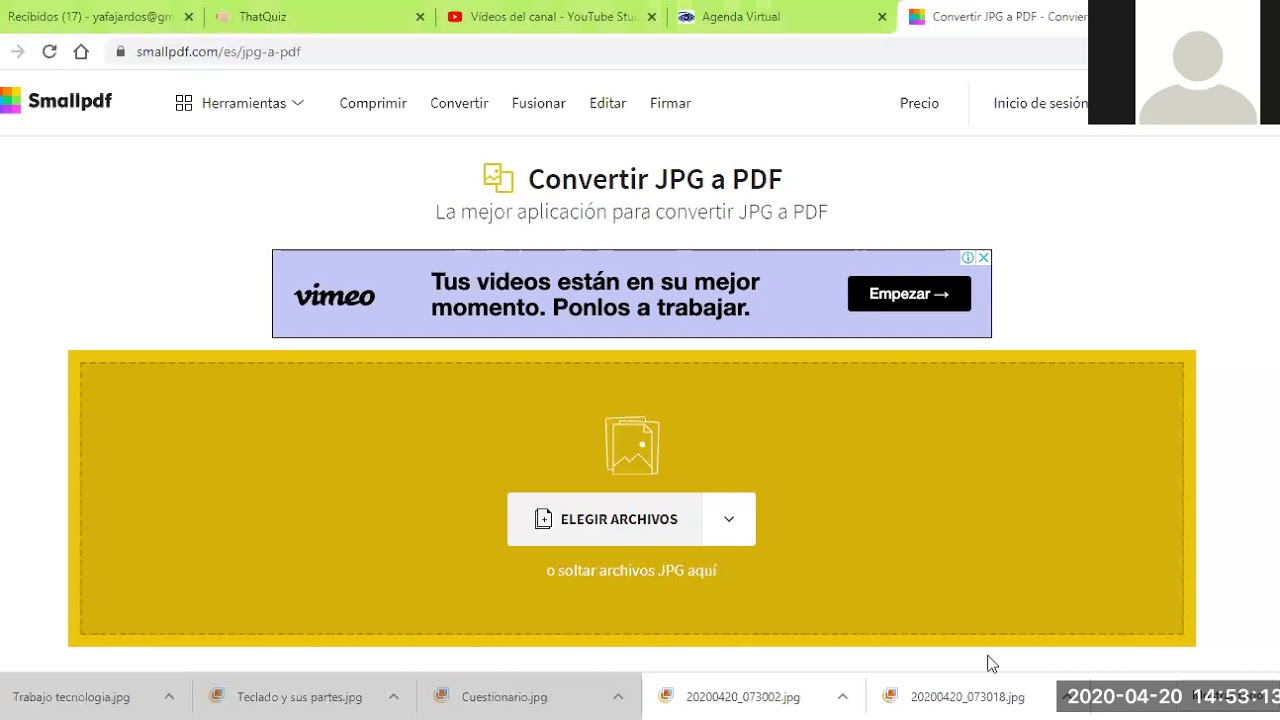Click the Inicio de sesión link
The width and height of the screenshot is (1280, 720).
1040,103
